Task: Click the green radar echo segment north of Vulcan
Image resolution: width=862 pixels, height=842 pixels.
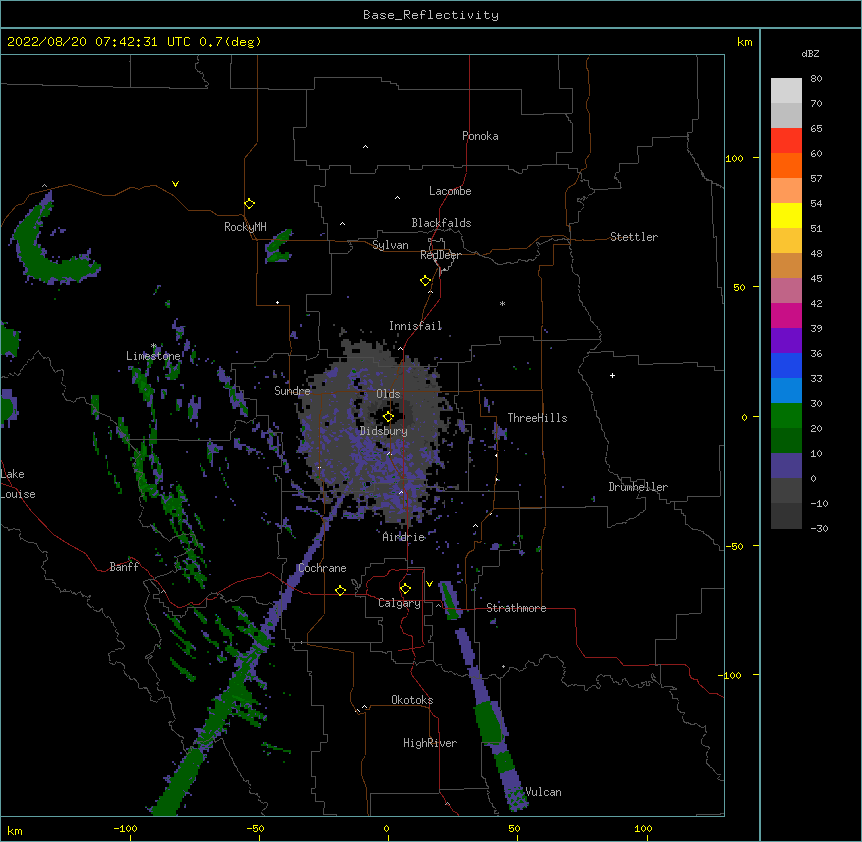Action: 489,722
